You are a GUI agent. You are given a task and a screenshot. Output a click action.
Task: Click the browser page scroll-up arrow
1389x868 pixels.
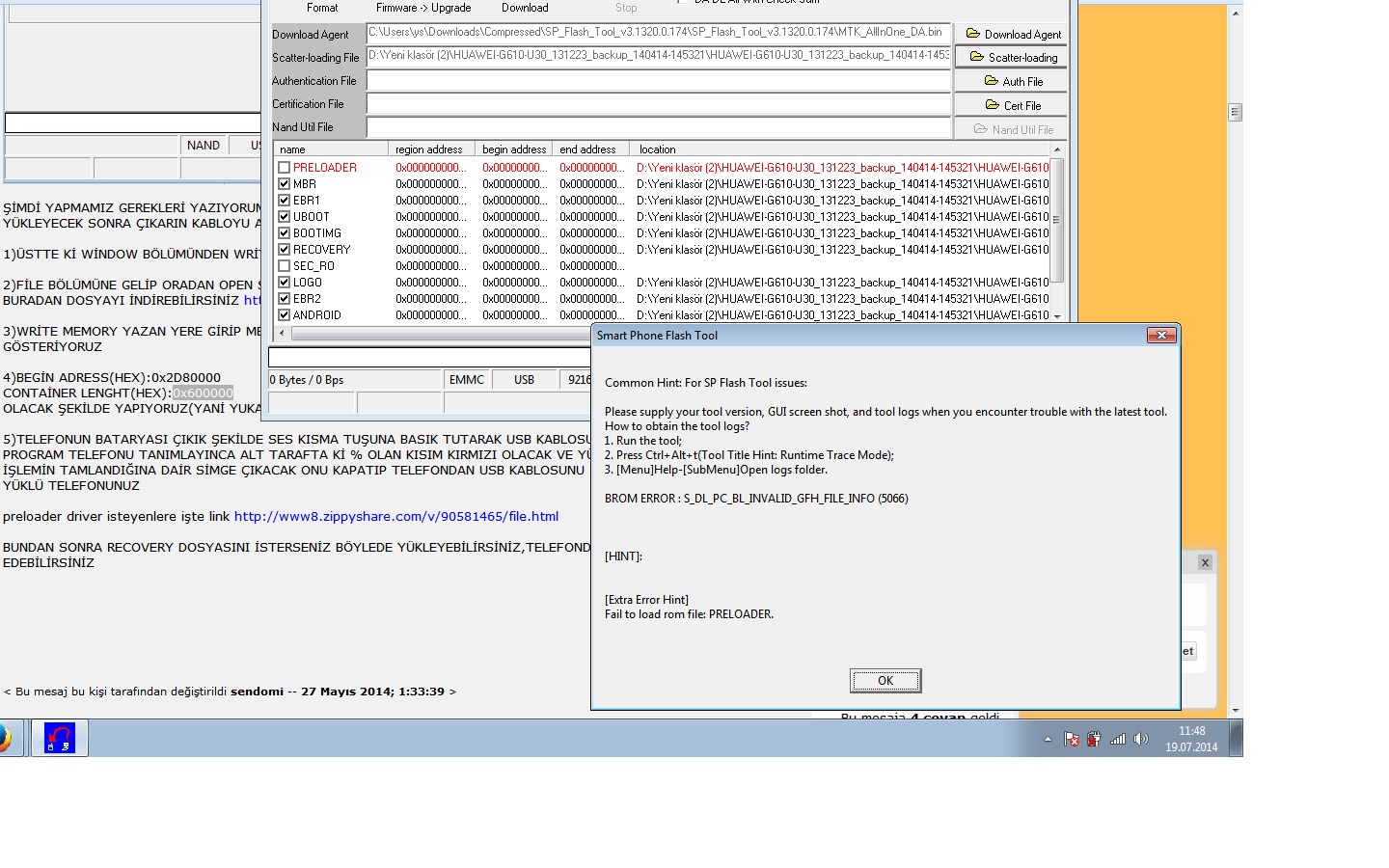1235,14
